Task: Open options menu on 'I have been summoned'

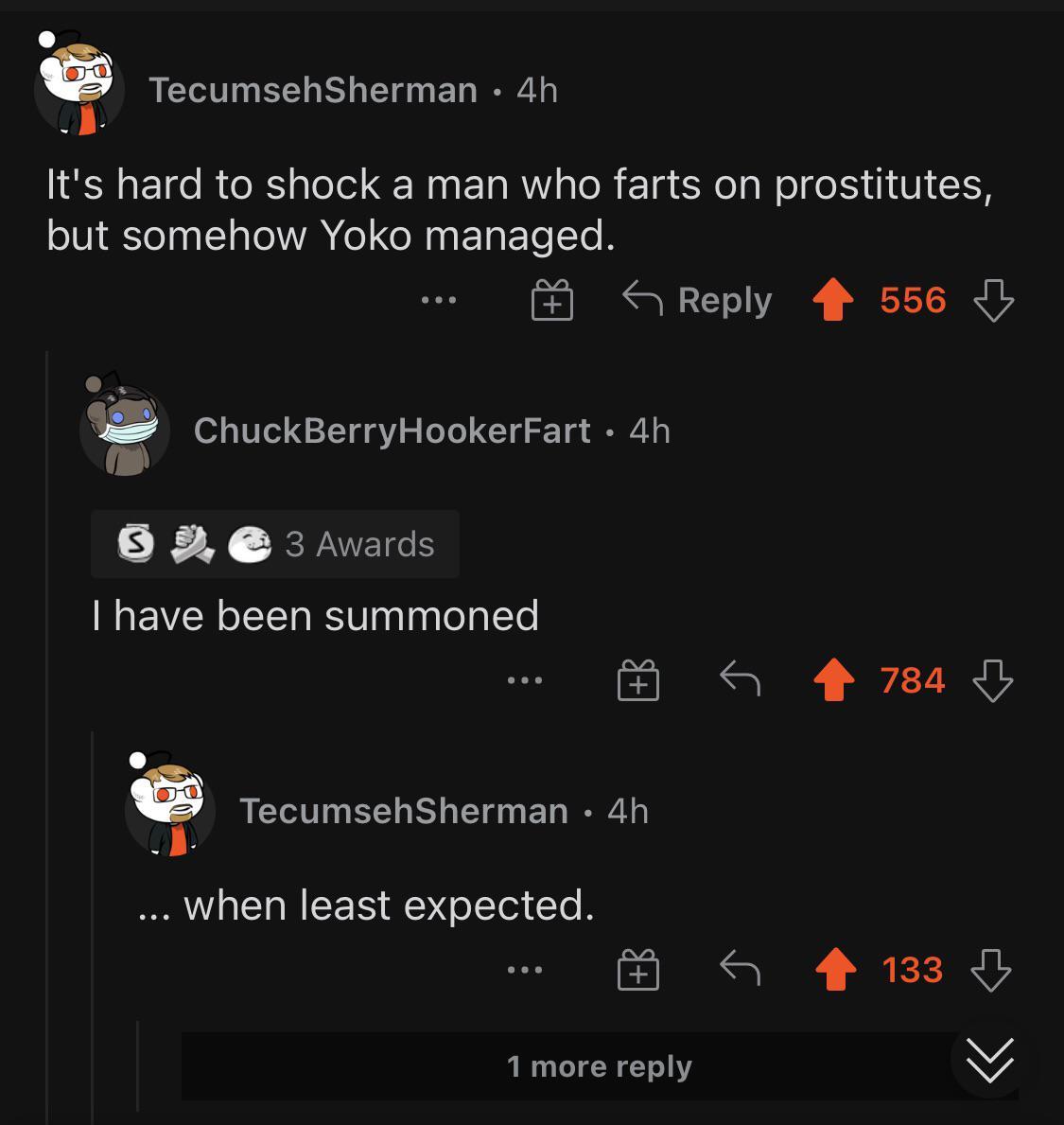Action: point(525,680)
